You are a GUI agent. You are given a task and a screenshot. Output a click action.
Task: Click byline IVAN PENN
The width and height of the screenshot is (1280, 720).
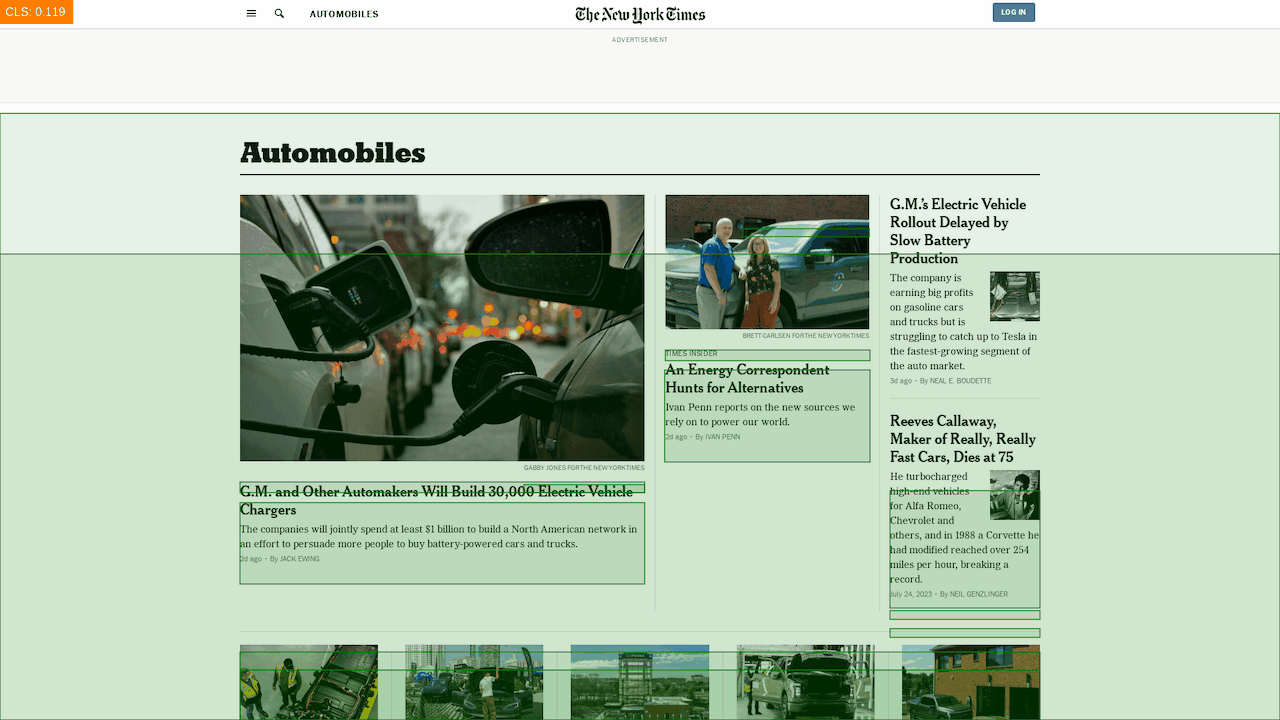pyautogui.click(x=723, y=437)
